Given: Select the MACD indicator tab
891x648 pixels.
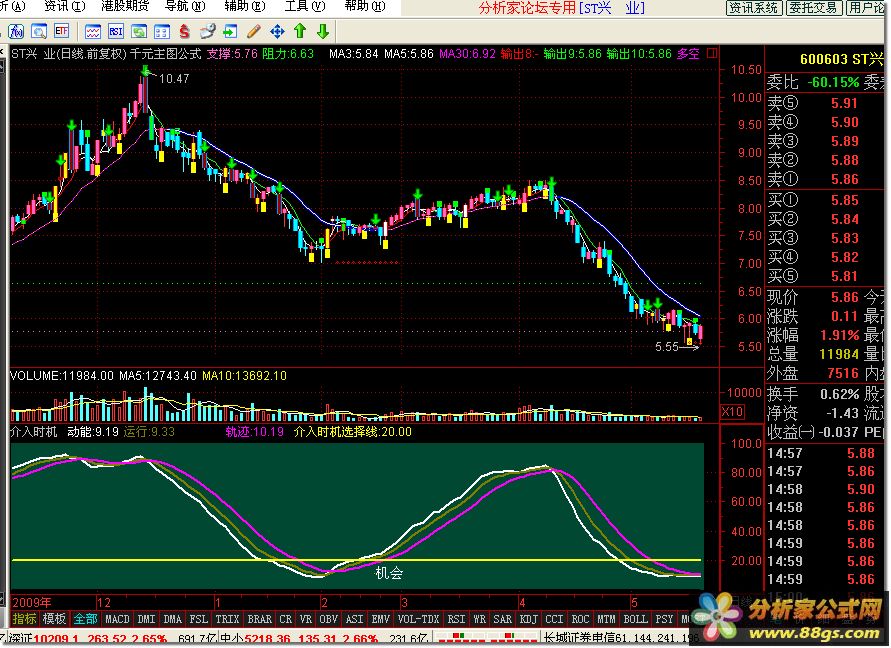Looking at the screenshot, I should tap(118, 619).
